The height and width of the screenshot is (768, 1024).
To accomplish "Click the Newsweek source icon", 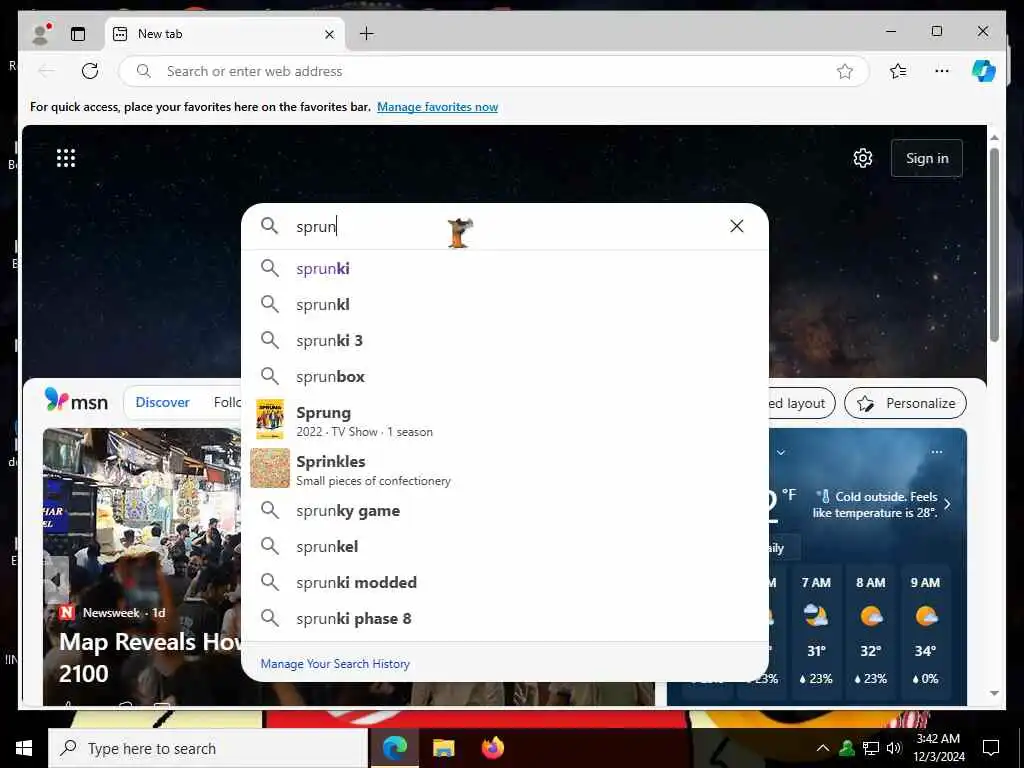I will [67, 613].
